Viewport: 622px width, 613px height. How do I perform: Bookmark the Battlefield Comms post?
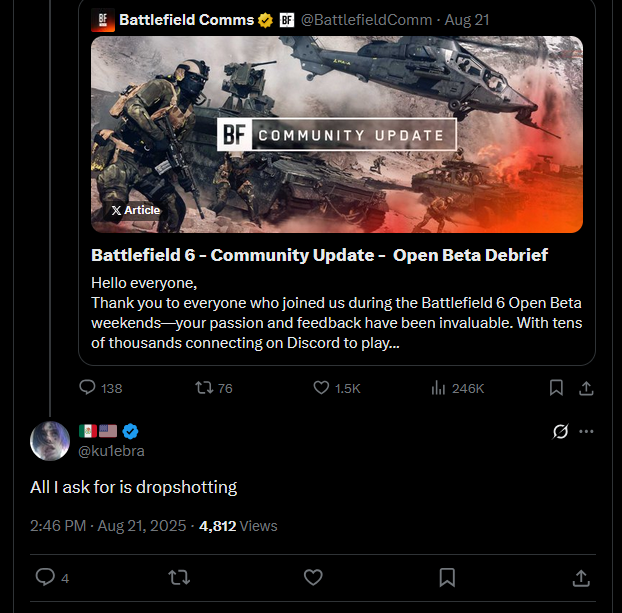556,388
